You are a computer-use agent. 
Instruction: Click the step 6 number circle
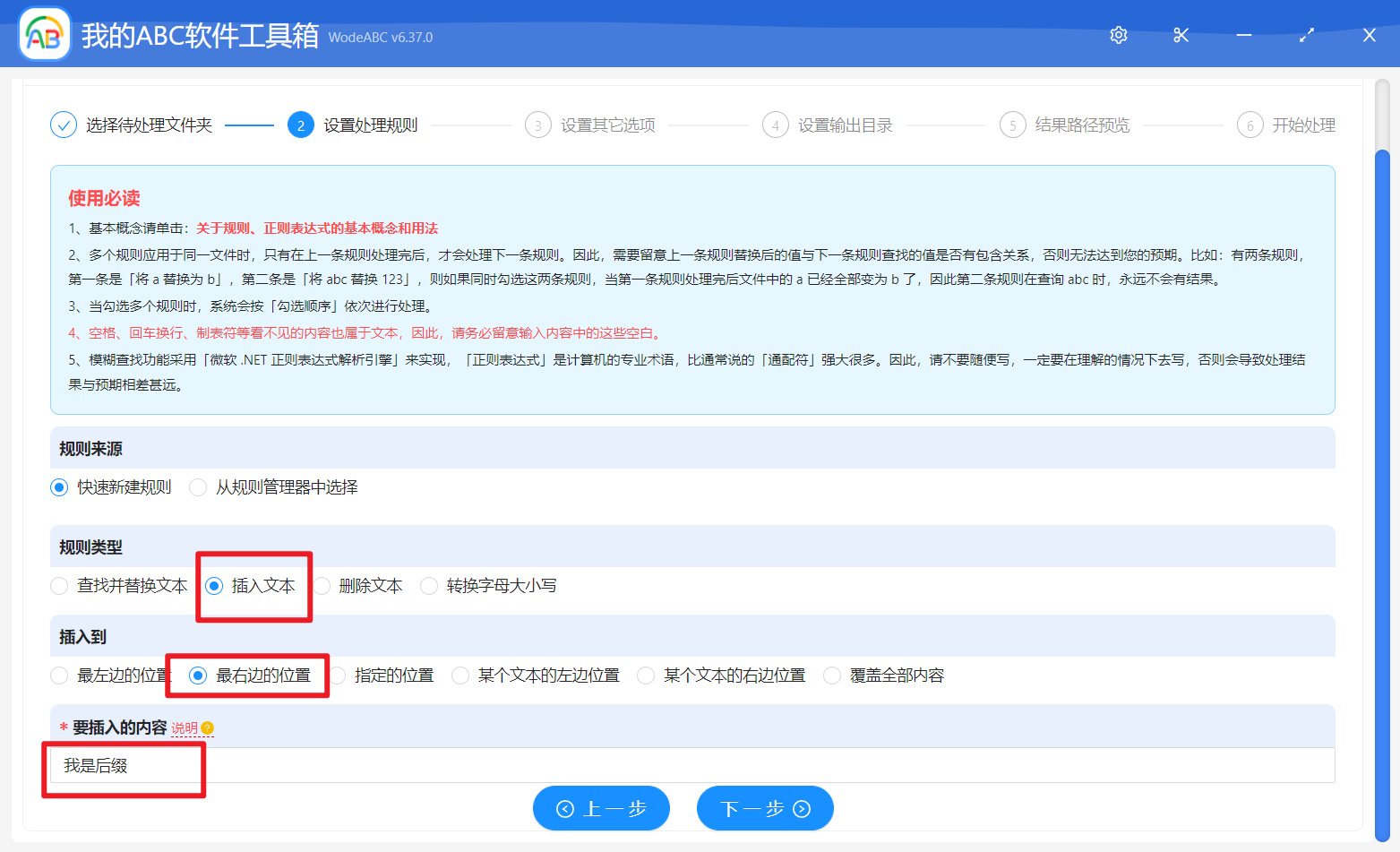[x=1250, y=125]
